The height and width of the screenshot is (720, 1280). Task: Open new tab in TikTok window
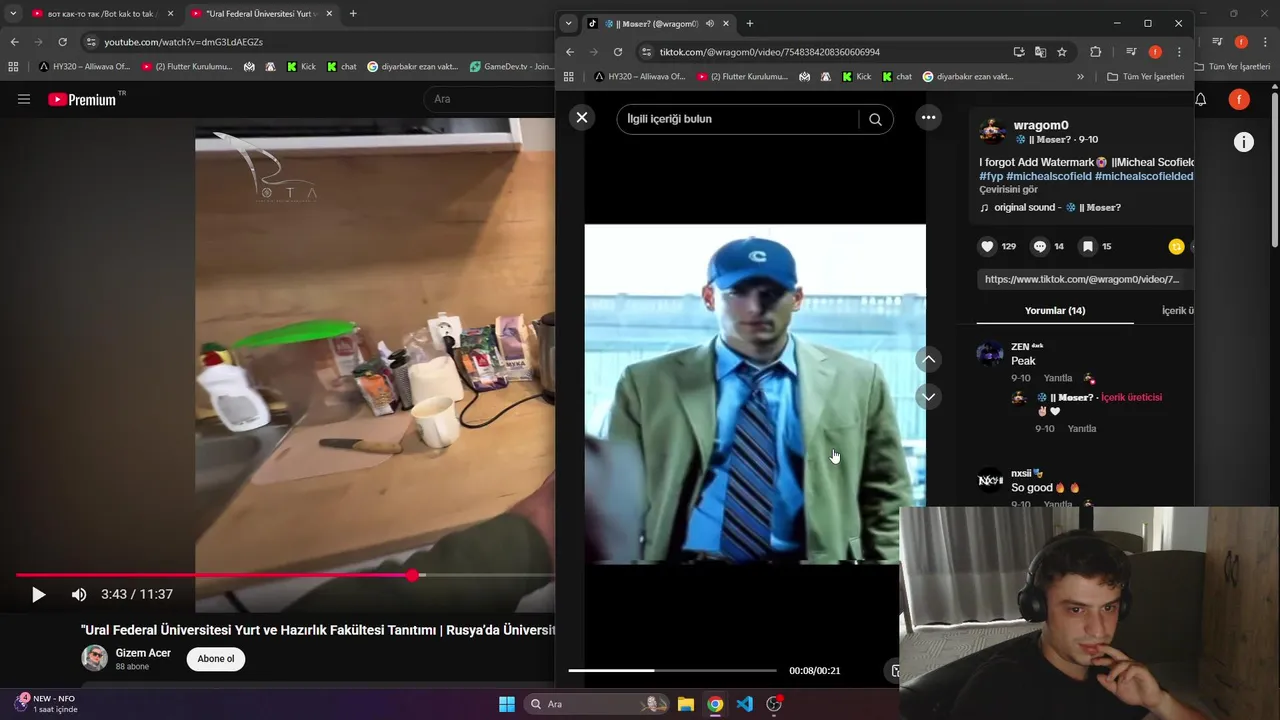tap(750, 24)
